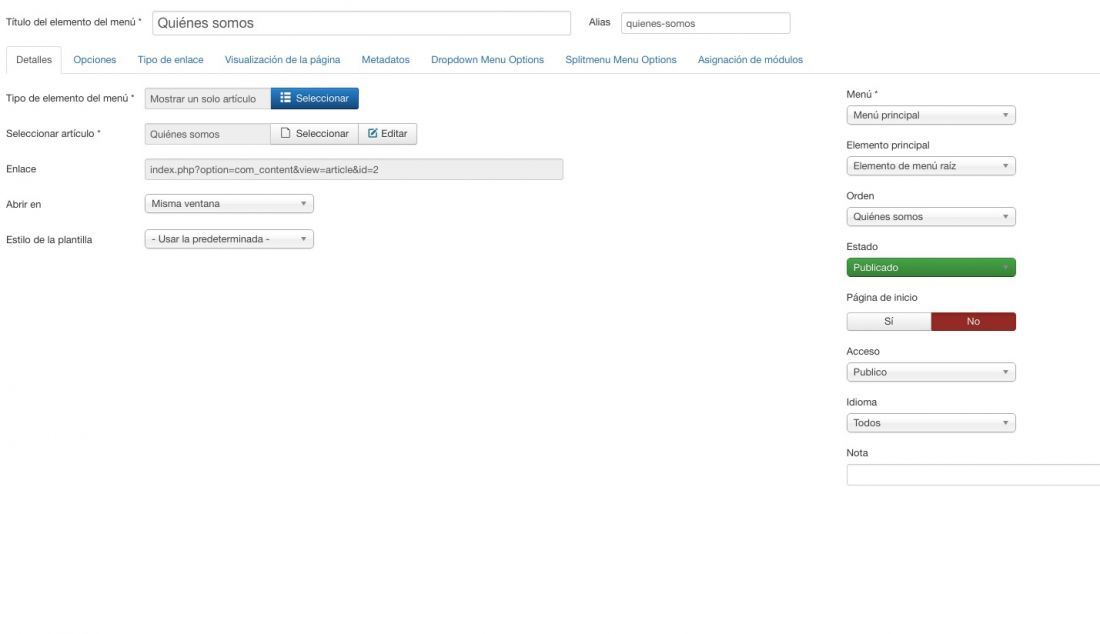Click the blue Seleccionar menu type button
This screenshot has height=634, width=1100.
[x=314, y=98]
